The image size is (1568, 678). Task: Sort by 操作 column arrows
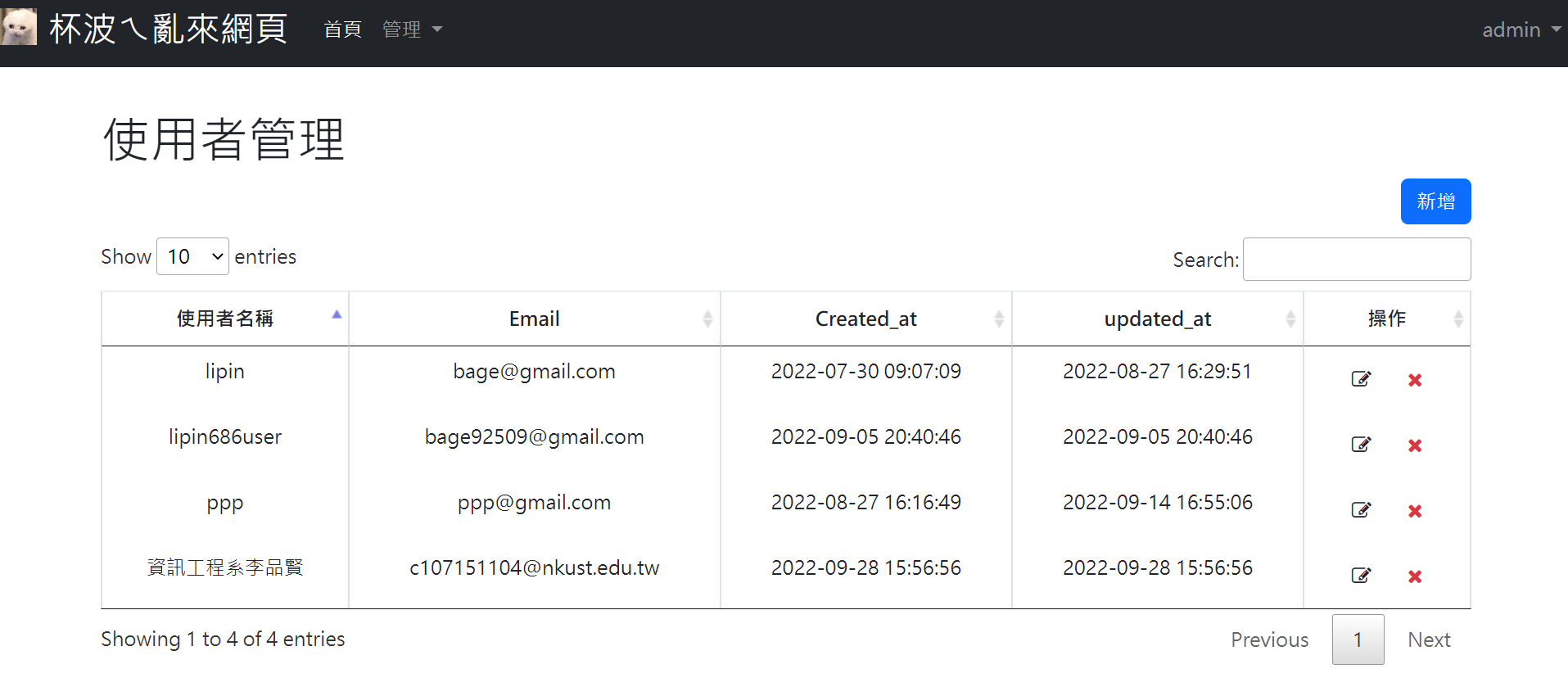(x=1458, y=319)
